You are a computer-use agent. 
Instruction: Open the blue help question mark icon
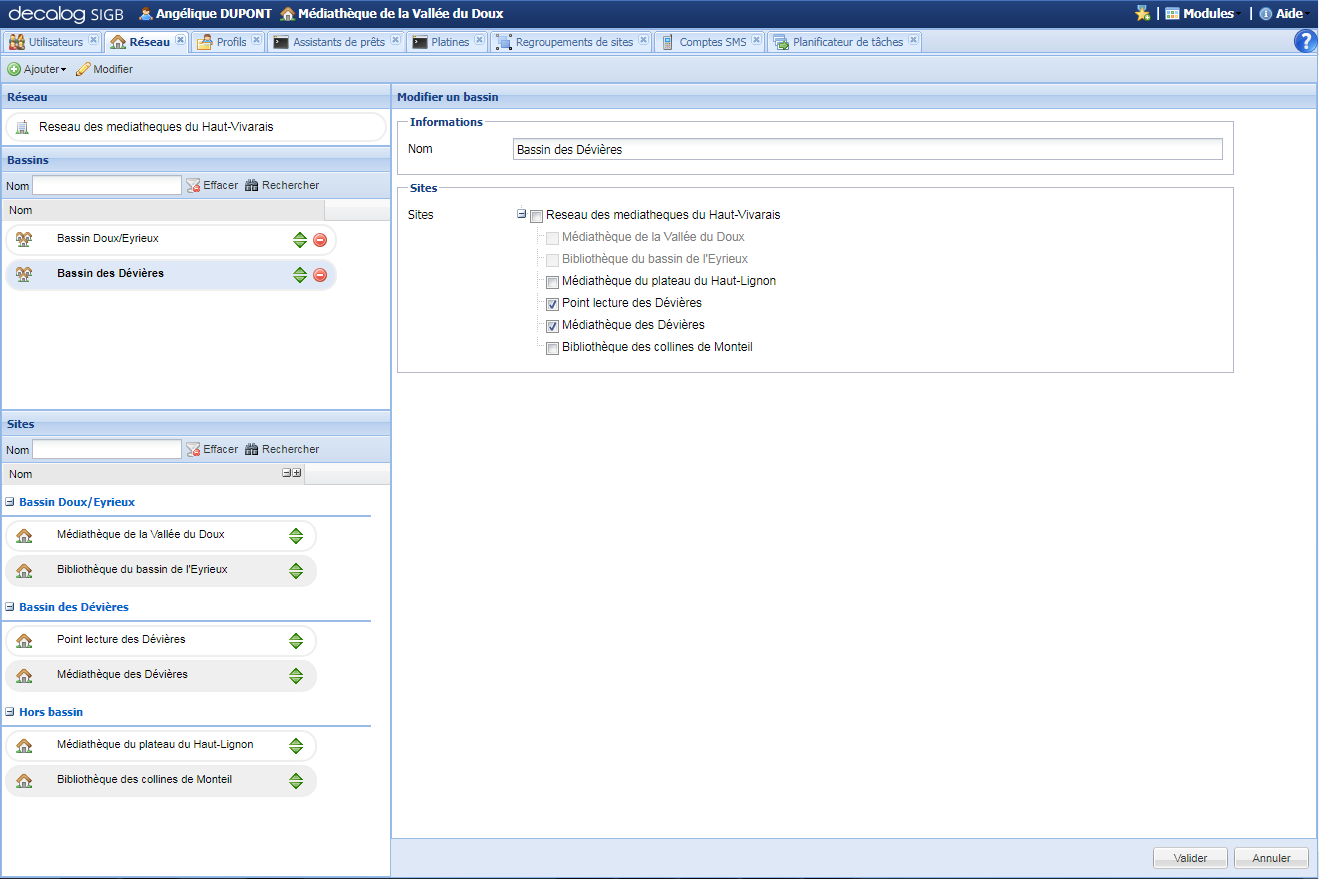1305,41
